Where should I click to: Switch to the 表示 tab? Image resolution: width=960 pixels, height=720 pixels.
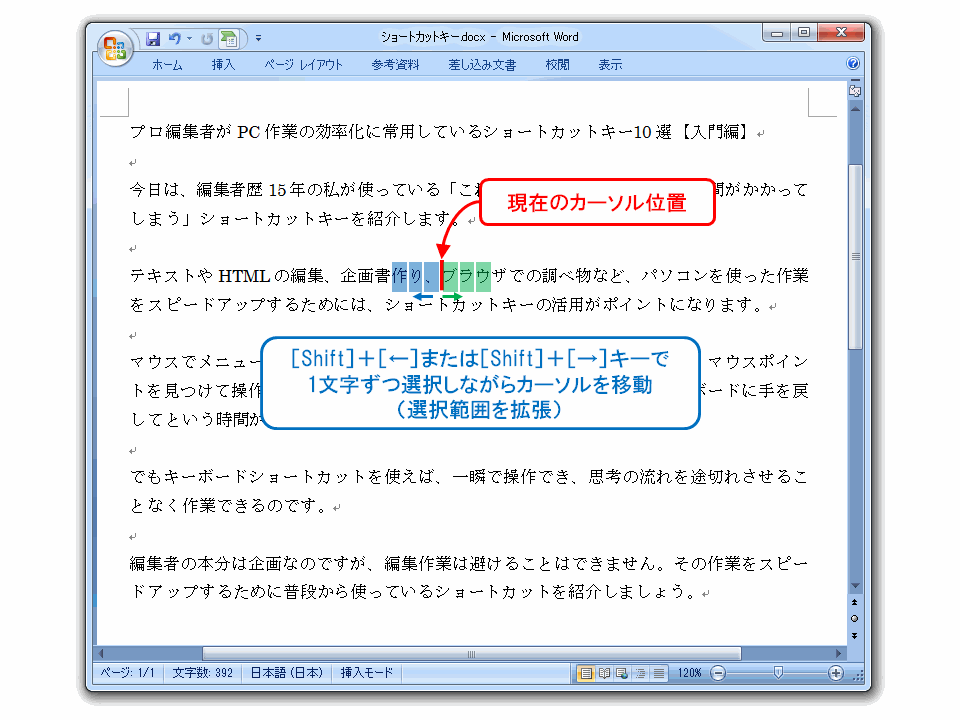pos(610,65)
